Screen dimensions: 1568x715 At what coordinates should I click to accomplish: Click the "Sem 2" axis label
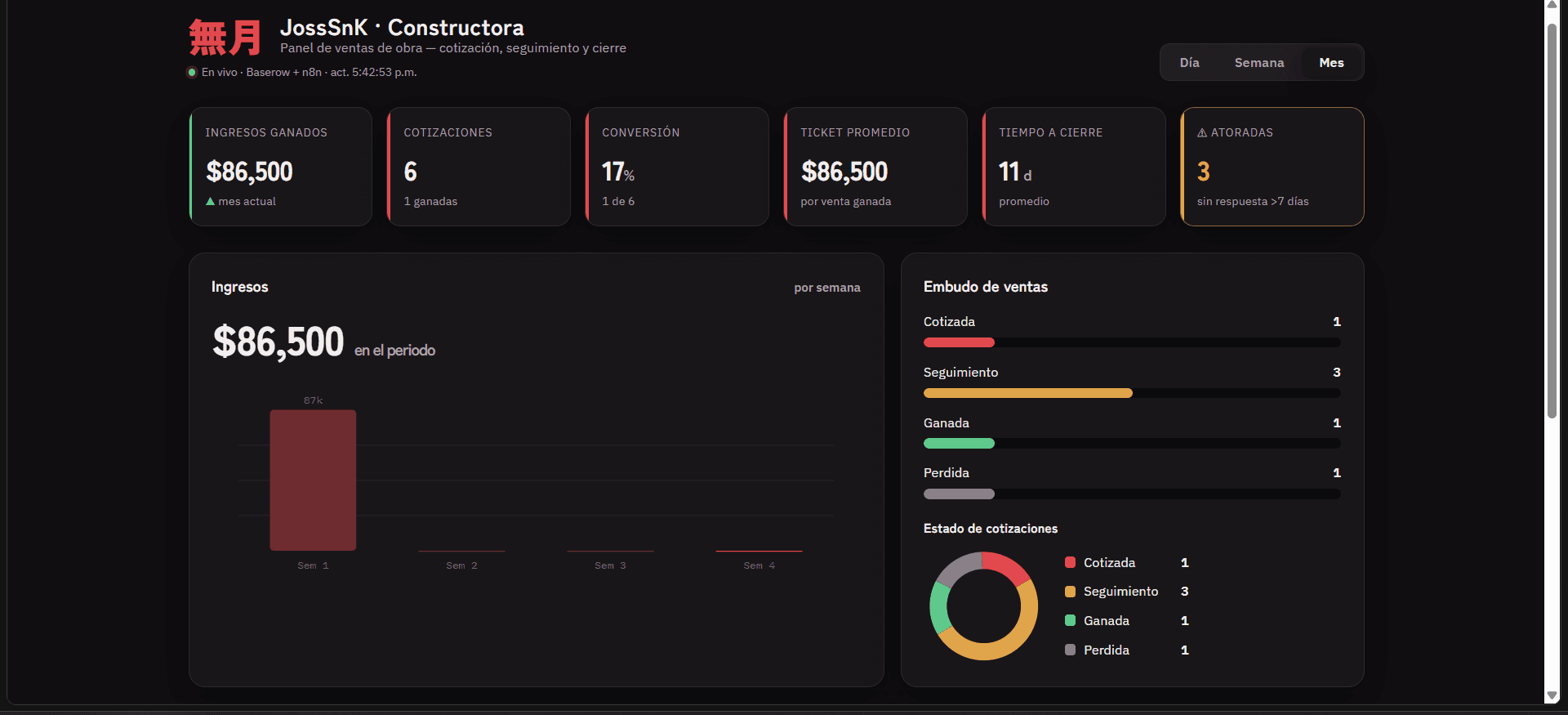point(461,565)
